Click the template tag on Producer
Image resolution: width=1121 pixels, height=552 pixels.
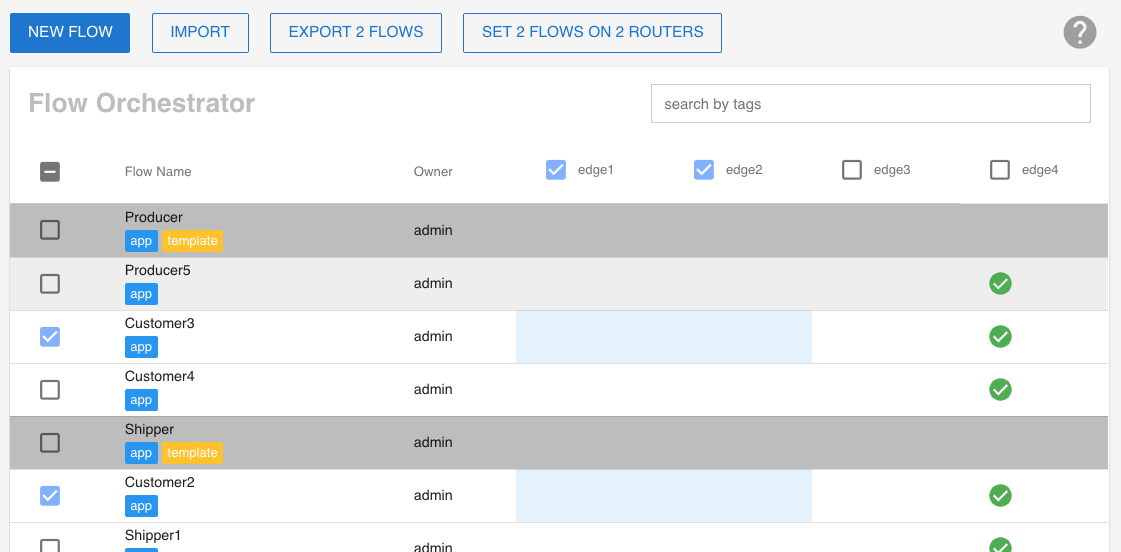[x=192, y=241]
